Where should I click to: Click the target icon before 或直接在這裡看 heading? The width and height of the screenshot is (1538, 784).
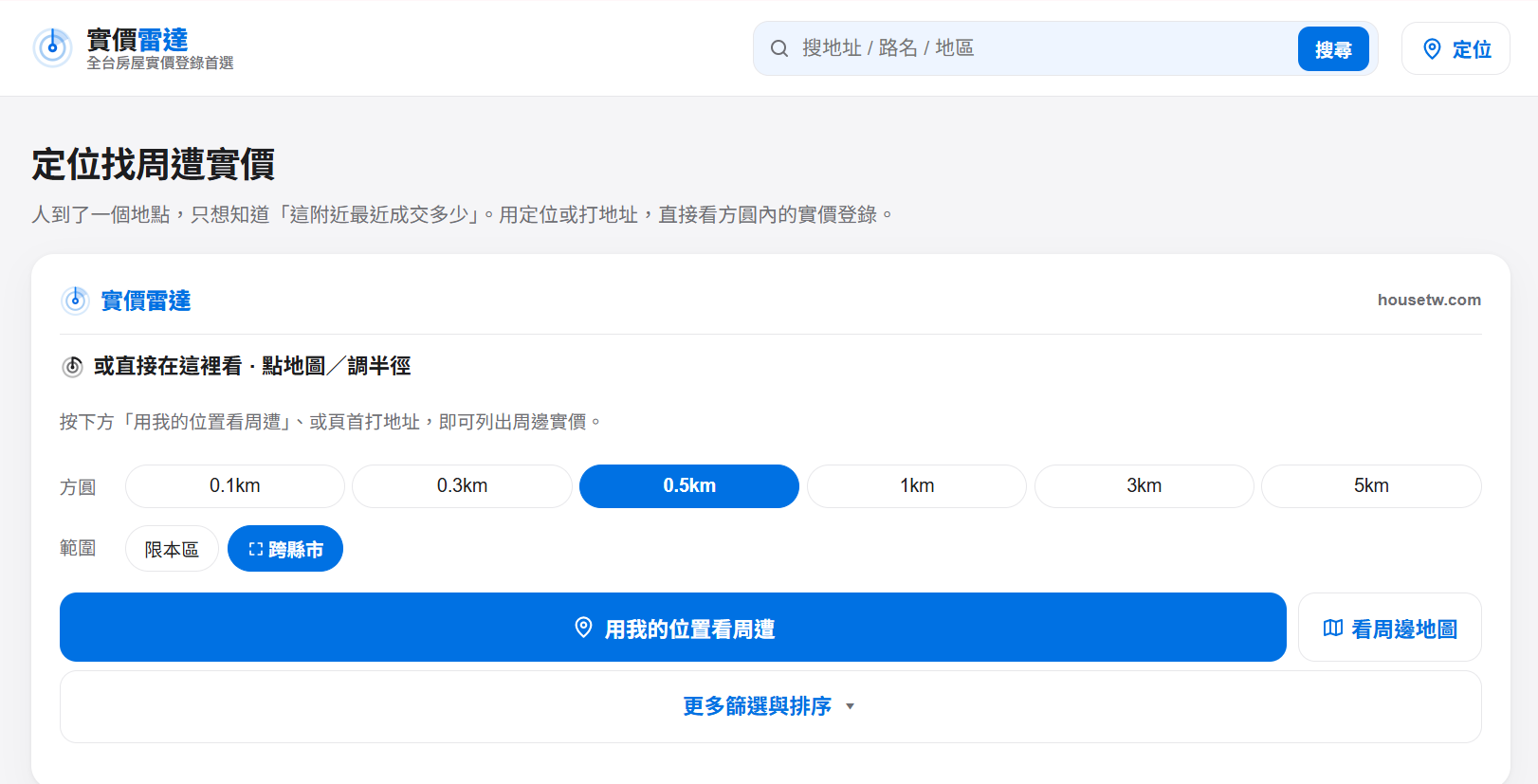(x=72, y=367)
